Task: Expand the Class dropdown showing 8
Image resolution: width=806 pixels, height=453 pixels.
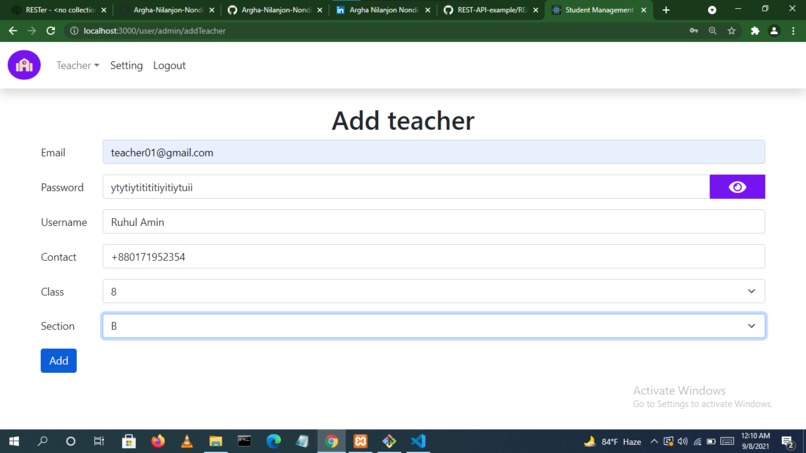Action: pyautogui.click(x=433, y=292)
